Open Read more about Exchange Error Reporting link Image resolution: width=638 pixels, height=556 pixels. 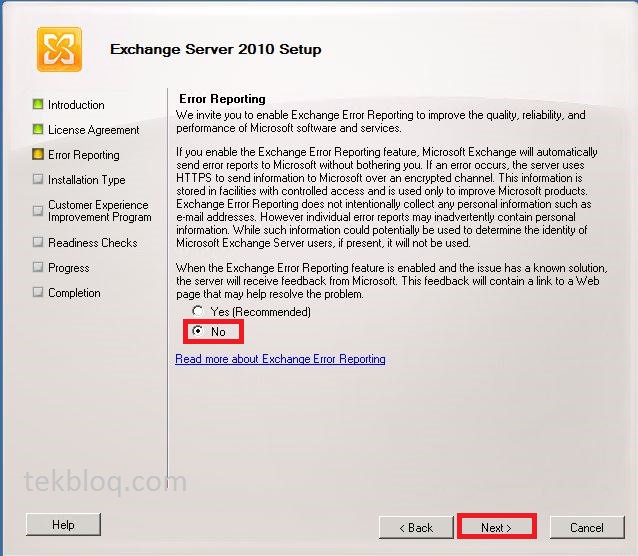(280, 359)
